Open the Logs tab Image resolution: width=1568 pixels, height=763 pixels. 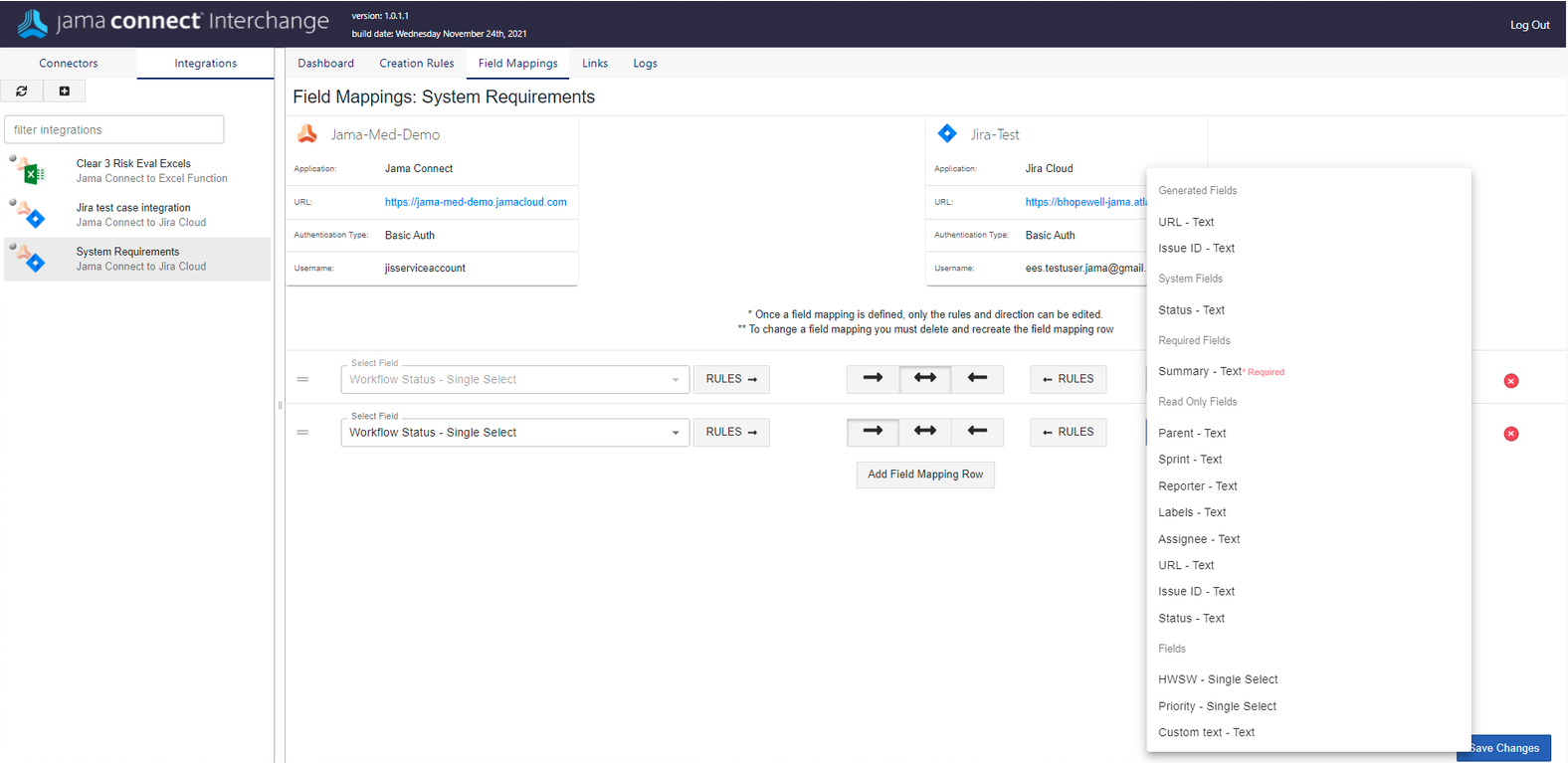645,63
